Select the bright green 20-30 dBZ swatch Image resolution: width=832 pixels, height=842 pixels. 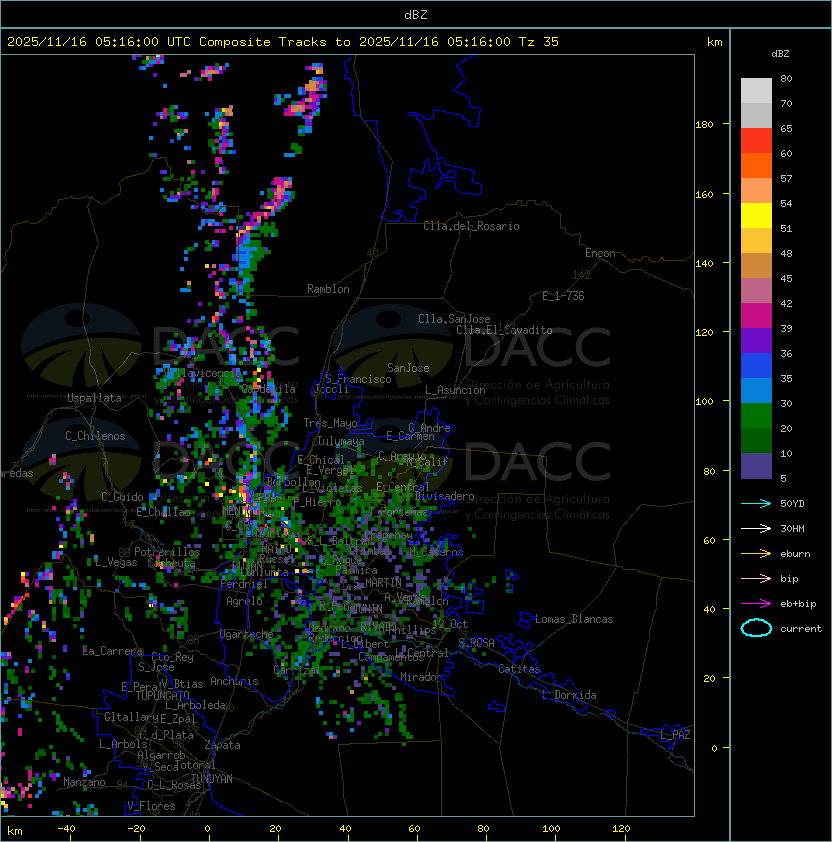tap(756, 416)
